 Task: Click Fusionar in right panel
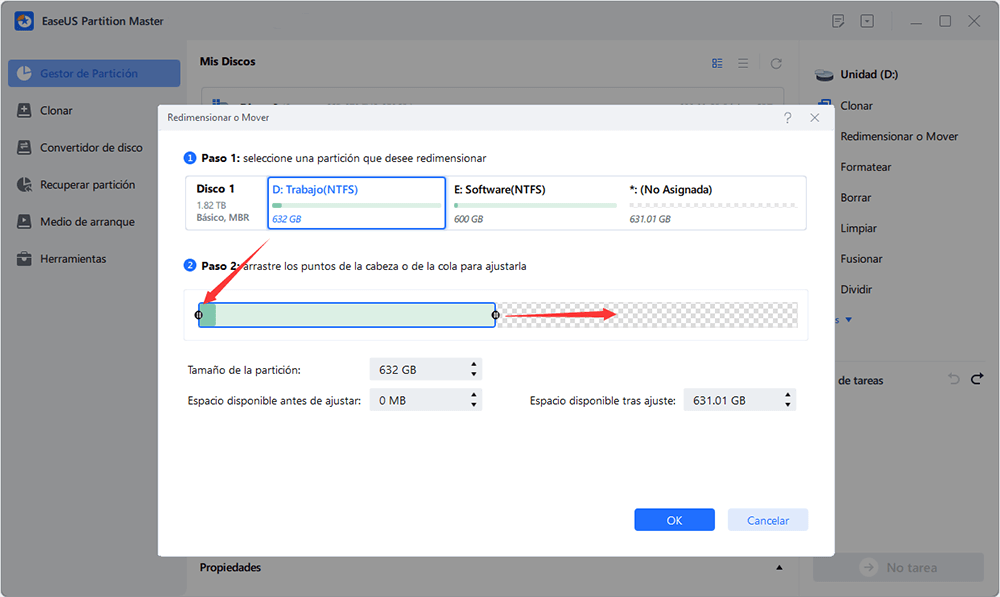pos(861,259)
